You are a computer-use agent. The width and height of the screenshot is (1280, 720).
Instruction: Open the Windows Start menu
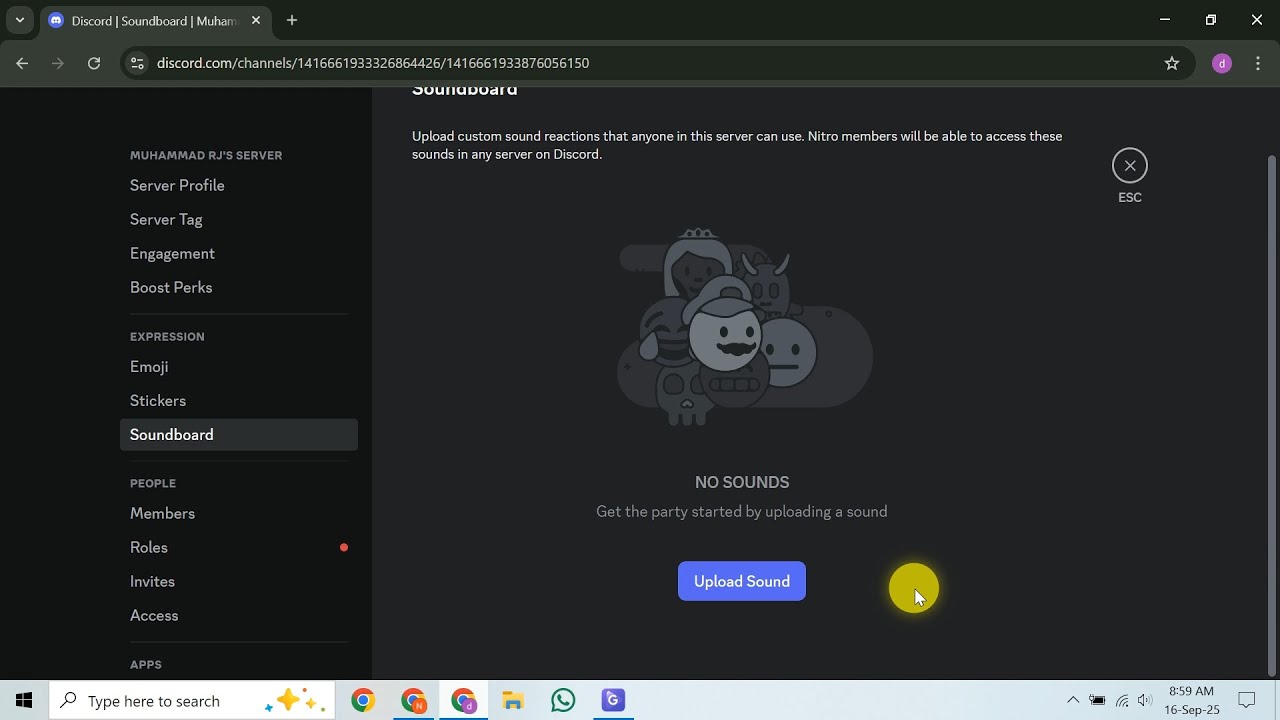coord(24,701)
